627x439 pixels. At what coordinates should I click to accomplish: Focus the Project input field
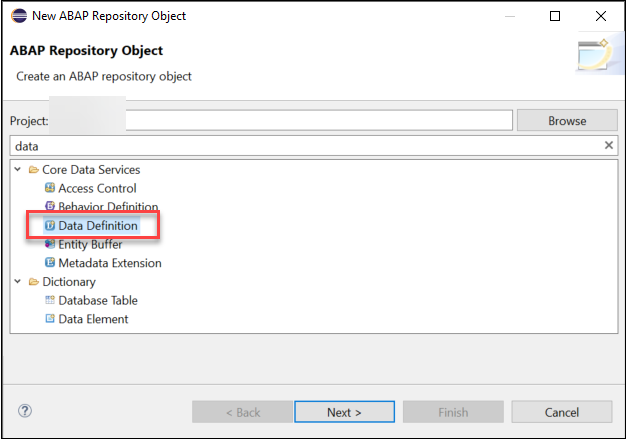(319, 120)
